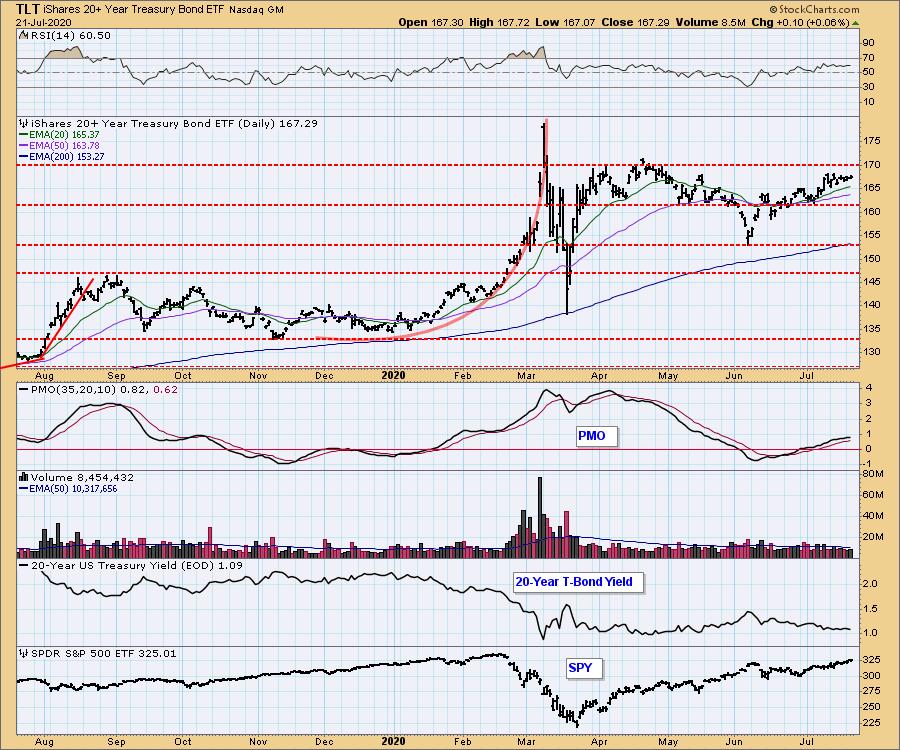Click the 'Mar' label under the price panel

526,376
